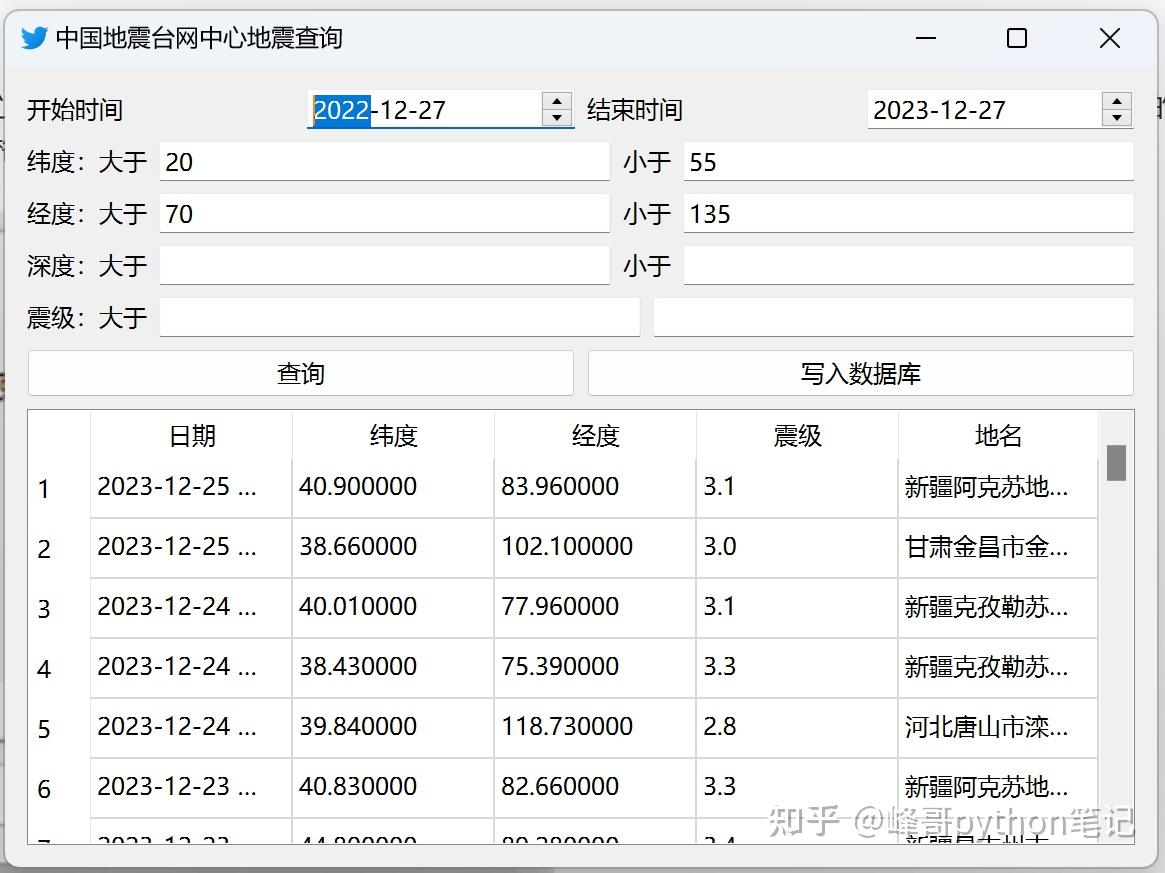Click place cell 甘肃金昌市金...
The height and width of the screenshot is (873, 1165).
click(x=998, y=548)
